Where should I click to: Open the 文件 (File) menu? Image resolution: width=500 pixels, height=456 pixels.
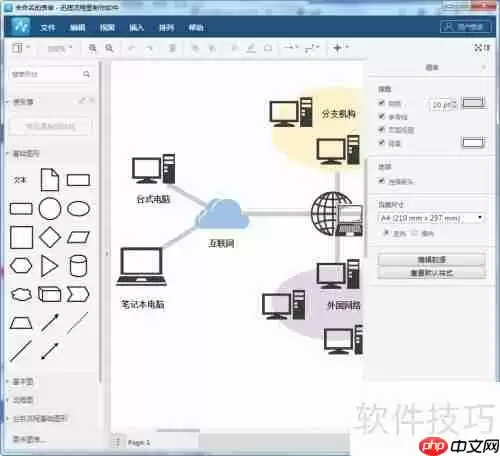[x=47, y=28]
